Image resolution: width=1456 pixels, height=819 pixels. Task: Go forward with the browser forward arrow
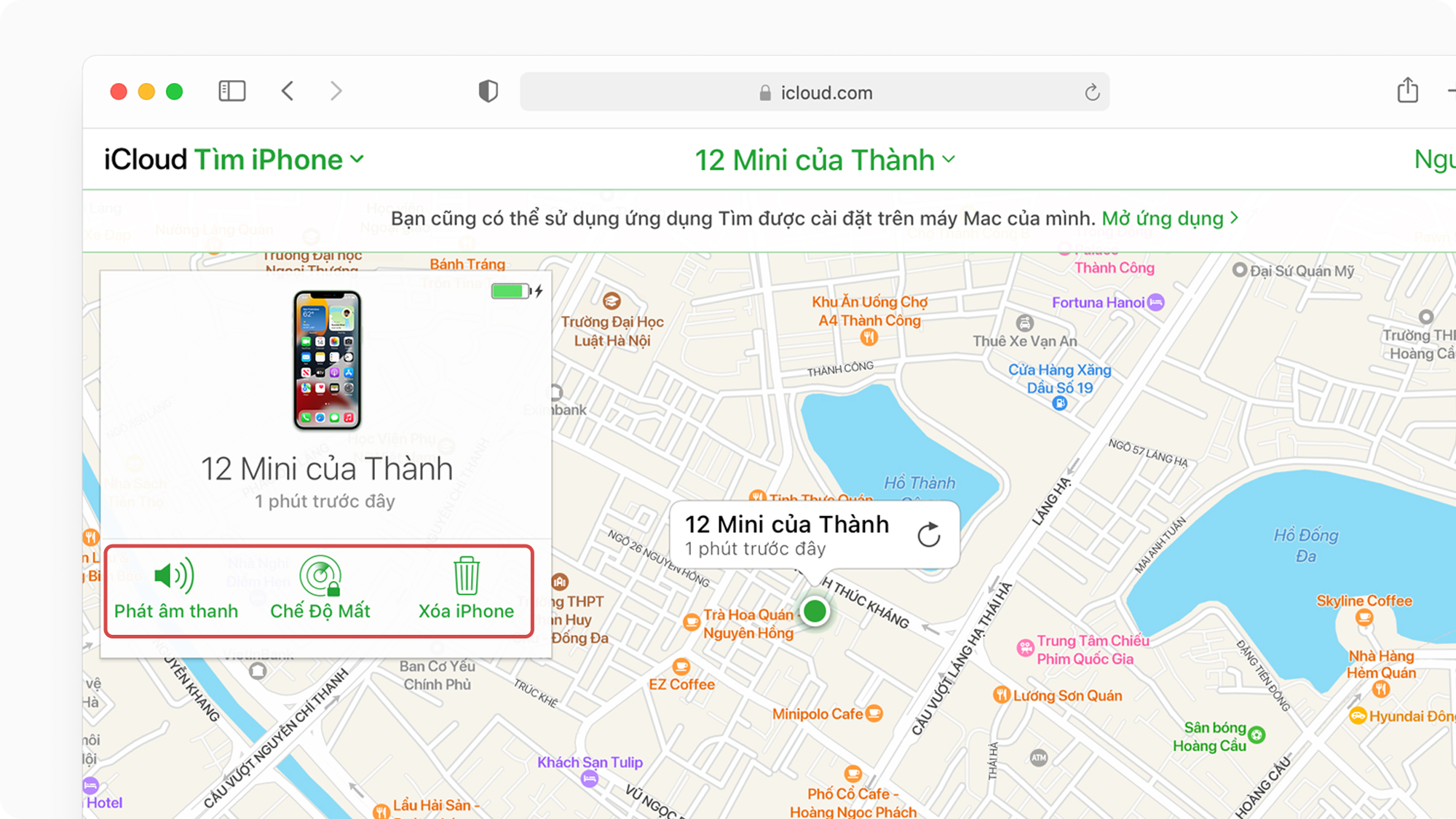click(336, 91)
